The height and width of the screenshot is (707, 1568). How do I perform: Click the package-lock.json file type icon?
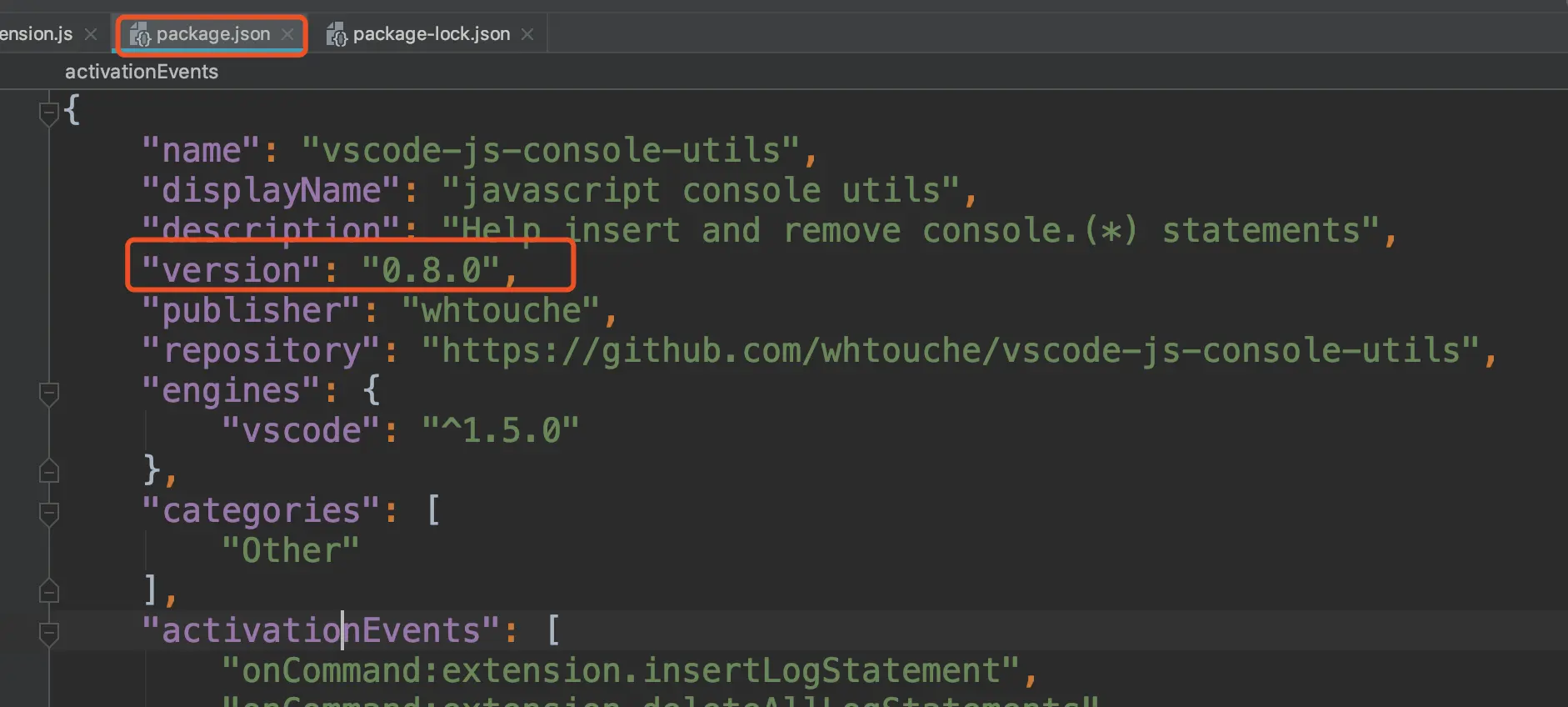(x=337, y=34)
